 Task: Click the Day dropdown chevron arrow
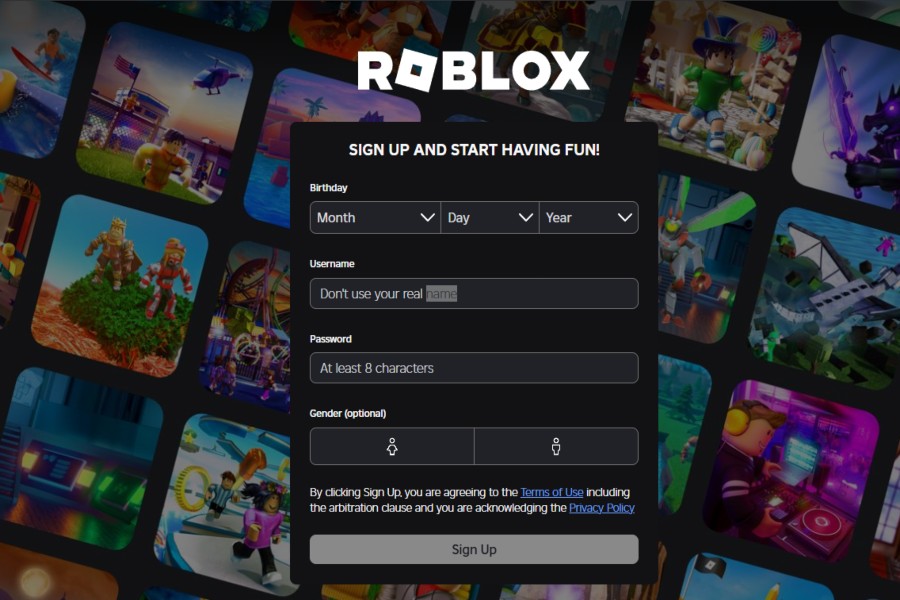pyautogui.click(x=525, y=218)
